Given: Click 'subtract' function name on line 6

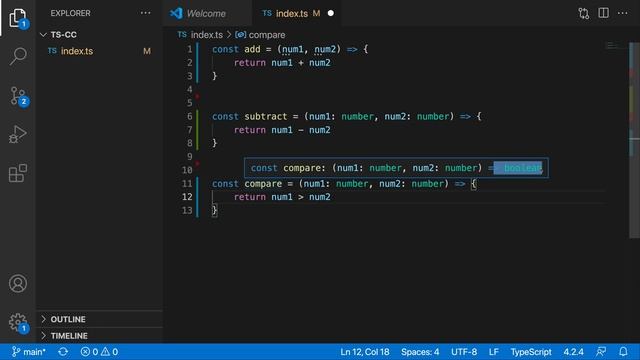Looking at the screenshot, I should click(x=266, y=116).
